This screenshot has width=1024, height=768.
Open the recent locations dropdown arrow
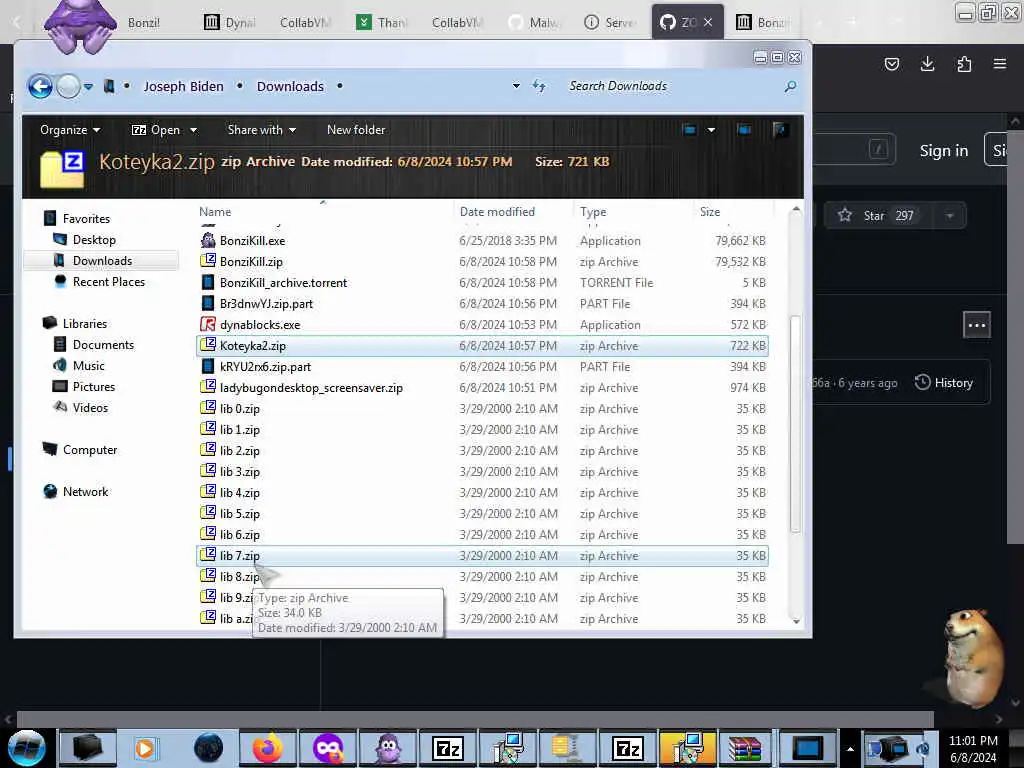pyautogui.click(x=89, y=86)
